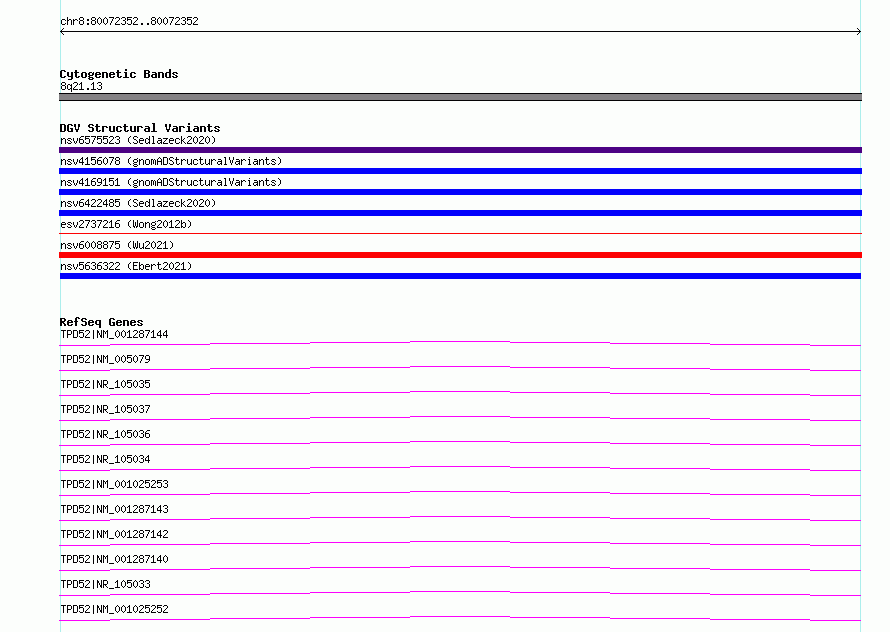This screenshot has width=890, height=632.
Task: Open the TPD52|NM_001287143 transcript label
Action: 114,509
